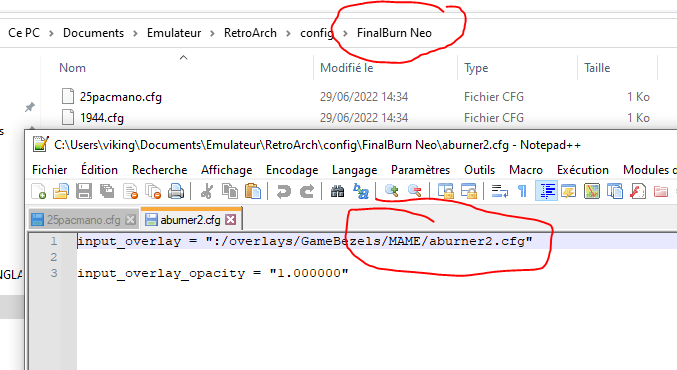The image size is (677, 370).
Task: Toggle show all characters pilcrow icon
Action: tap(522, 191)
